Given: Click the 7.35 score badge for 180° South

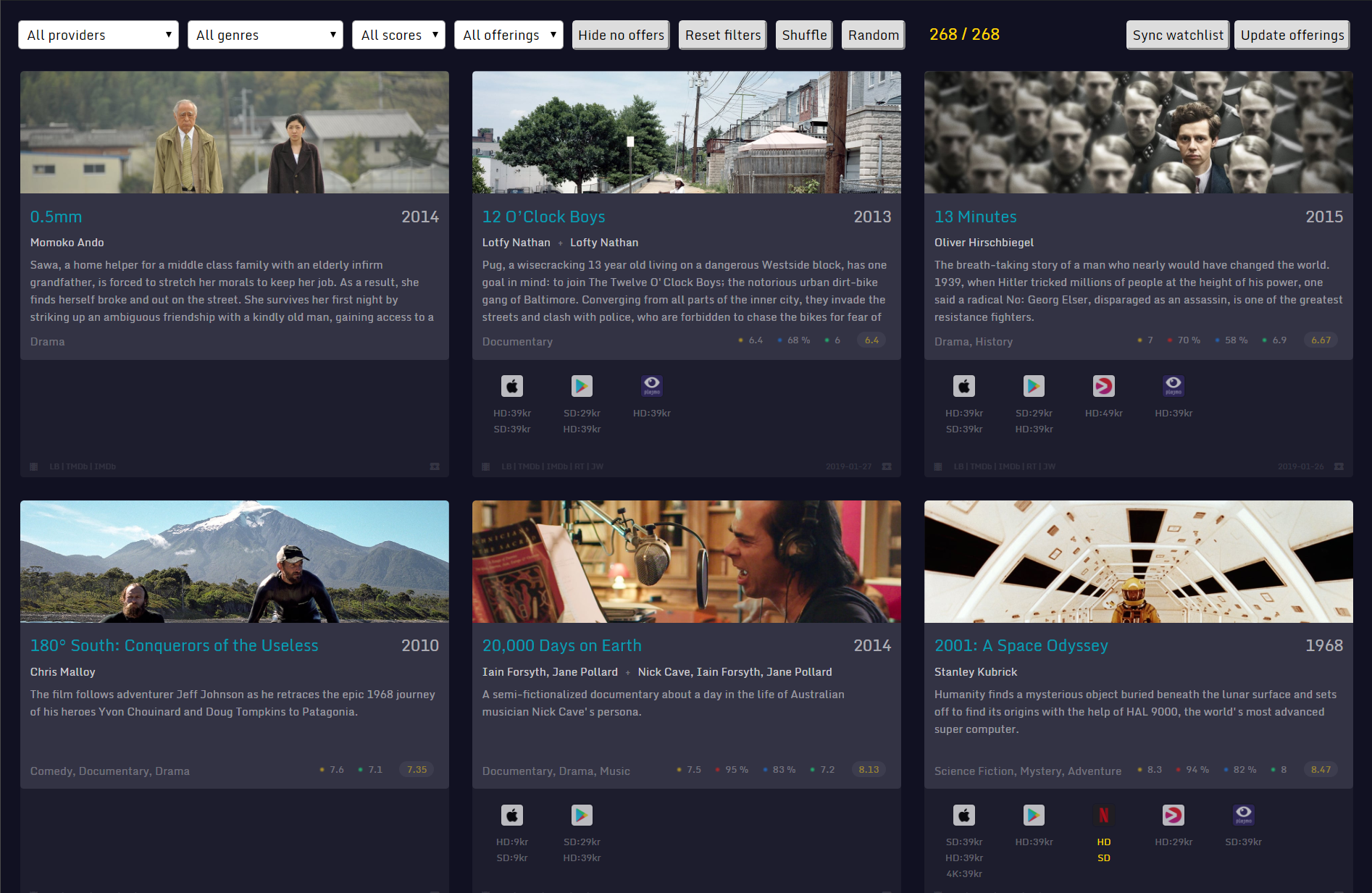Looking at the screenshot, I should (x=417, y=770).
